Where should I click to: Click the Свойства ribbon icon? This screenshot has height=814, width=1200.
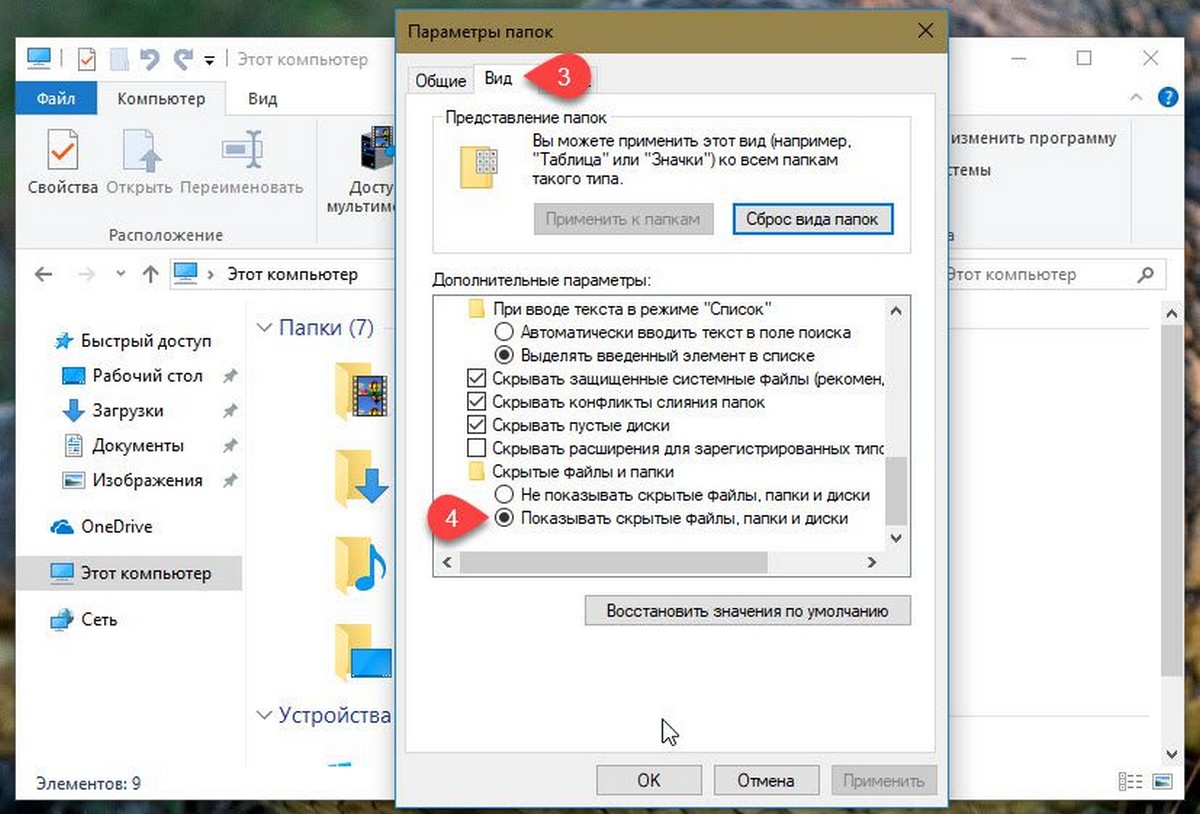click(x=63, y=151)
